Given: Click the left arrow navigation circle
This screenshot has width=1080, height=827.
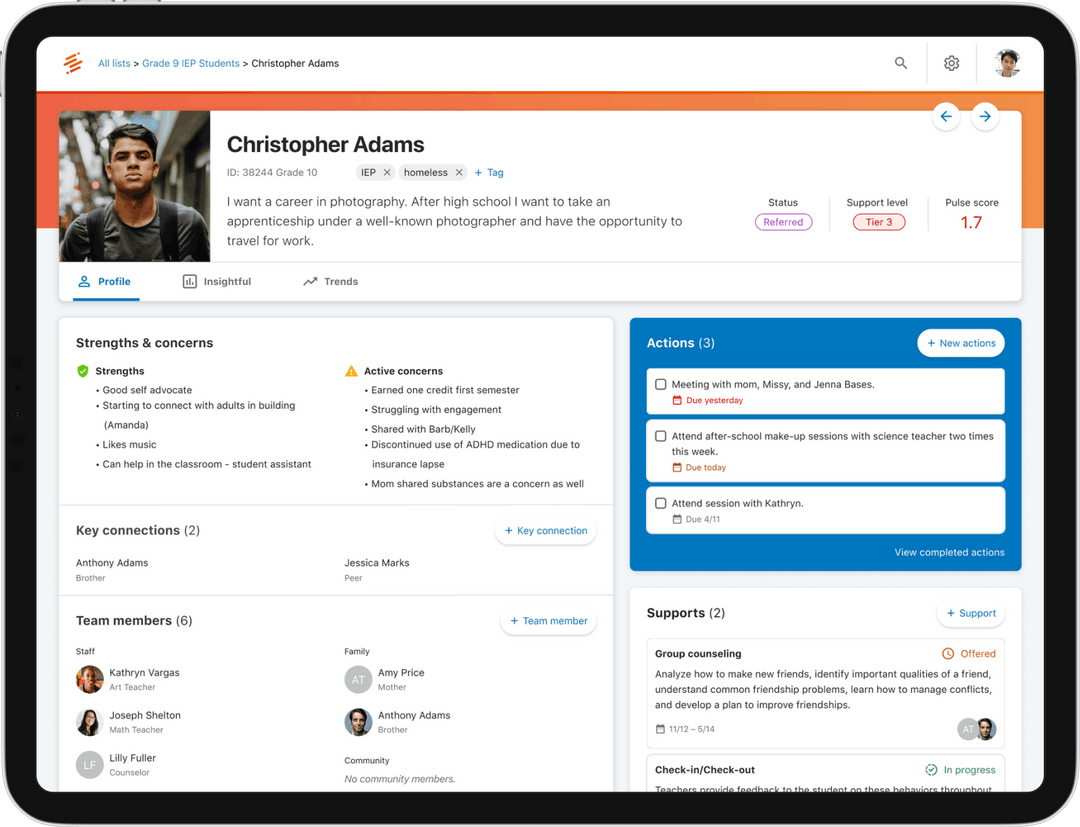Looking at the screenshot, I should click(x=946, y=117).
